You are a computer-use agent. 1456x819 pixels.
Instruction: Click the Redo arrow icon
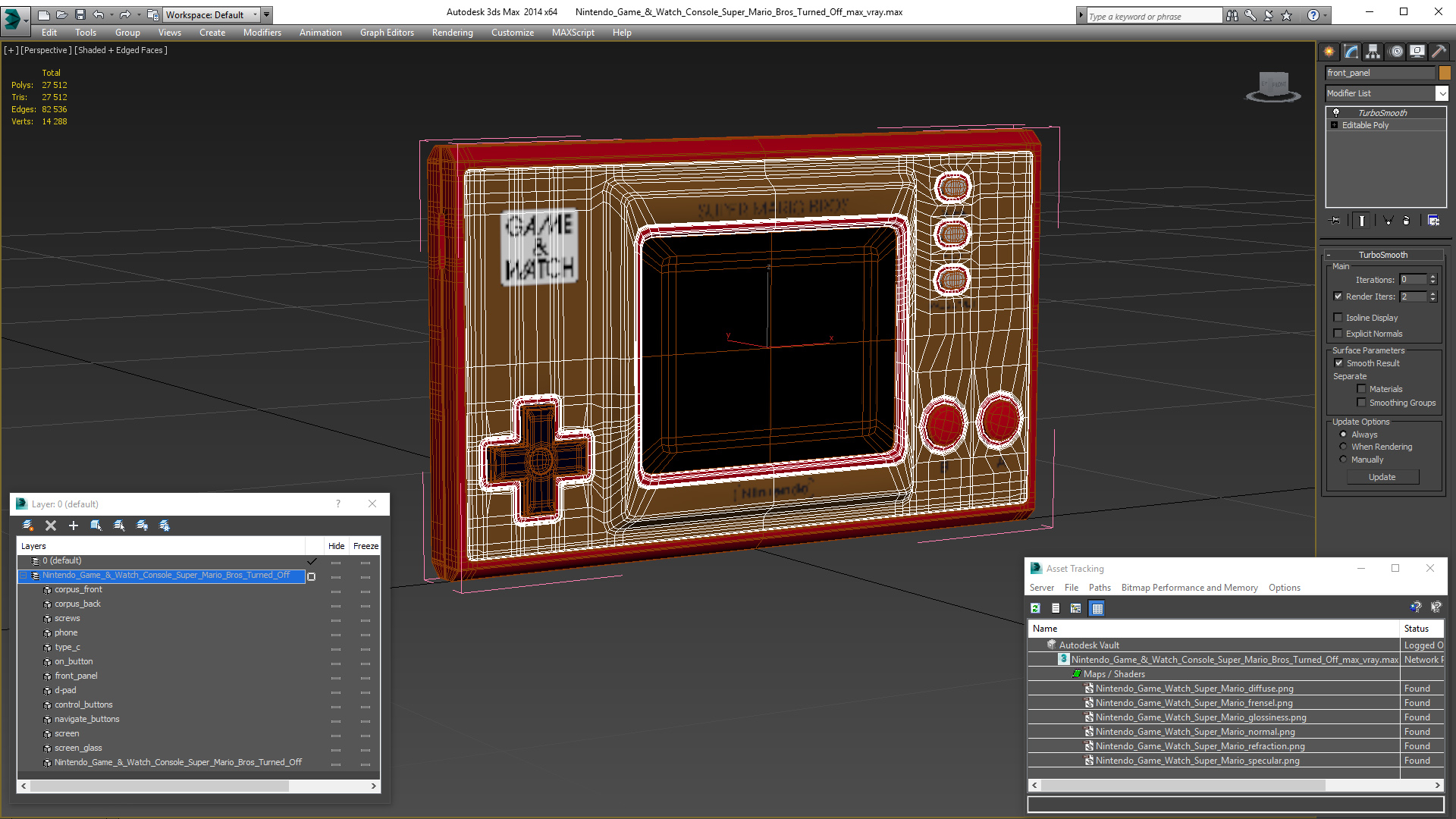125,14
